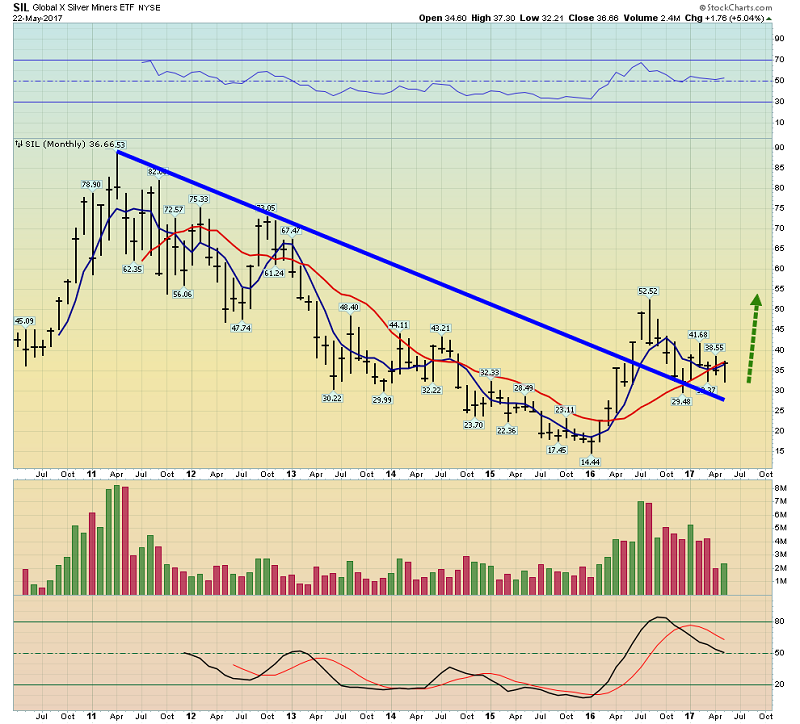
Task: Click the 35 price axis label
Action: 779,370
